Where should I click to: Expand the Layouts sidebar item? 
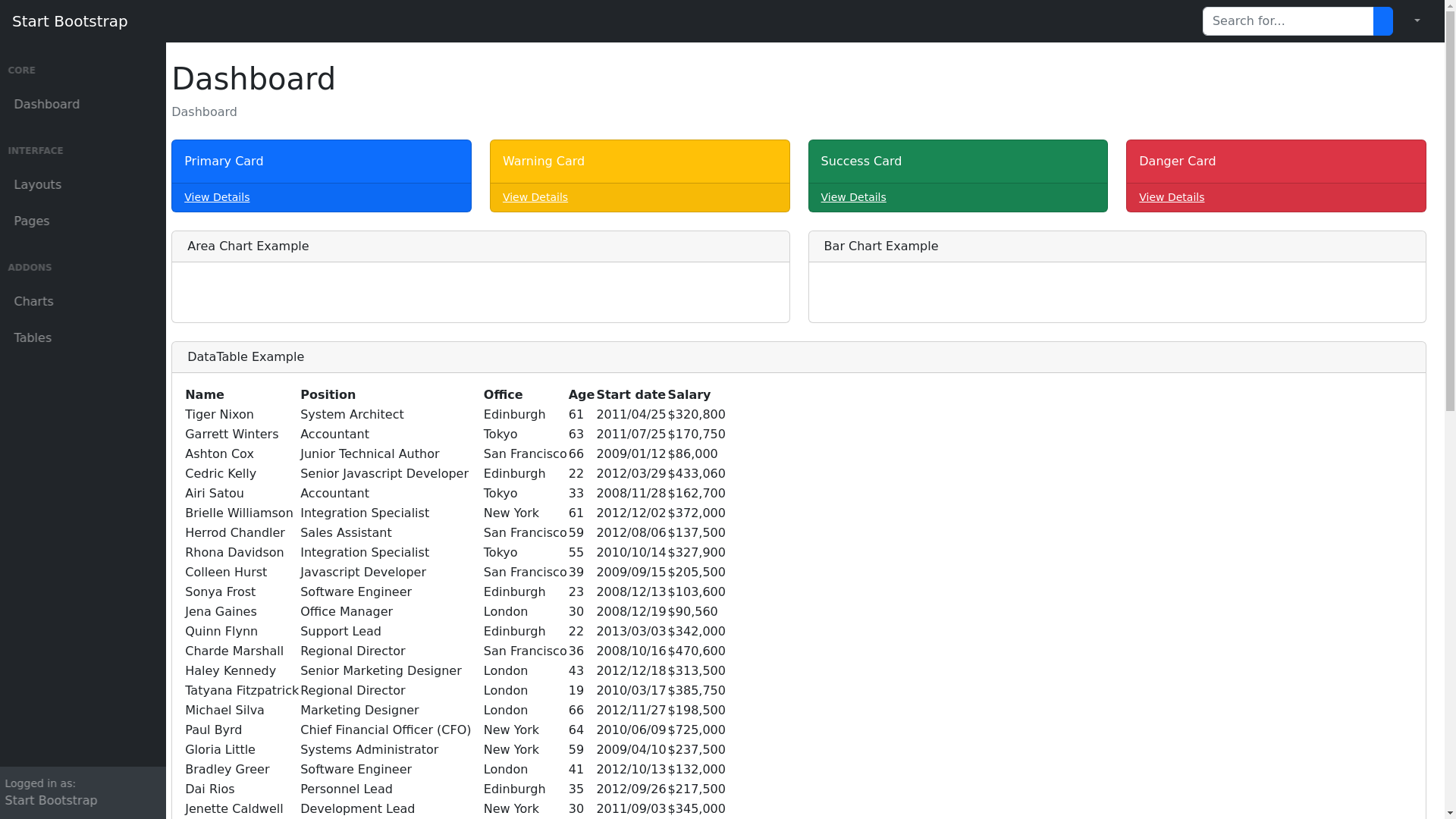click(x=83, y=185)
